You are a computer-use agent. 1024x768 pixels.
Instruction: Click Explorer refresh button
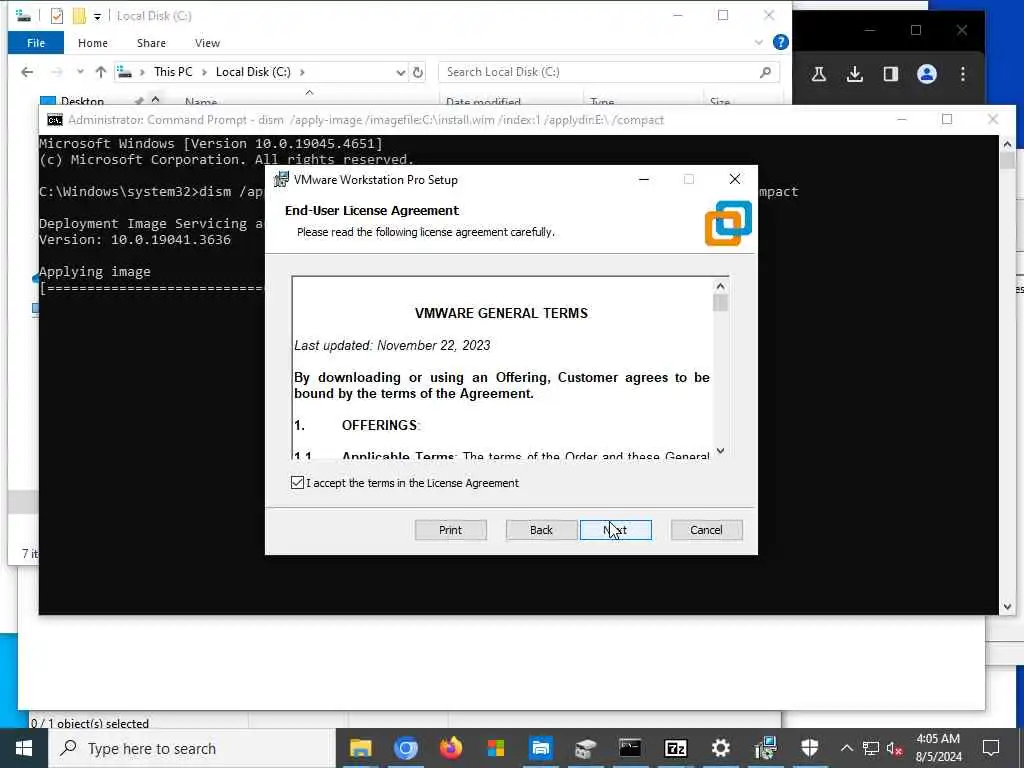(x=418, y=72)
